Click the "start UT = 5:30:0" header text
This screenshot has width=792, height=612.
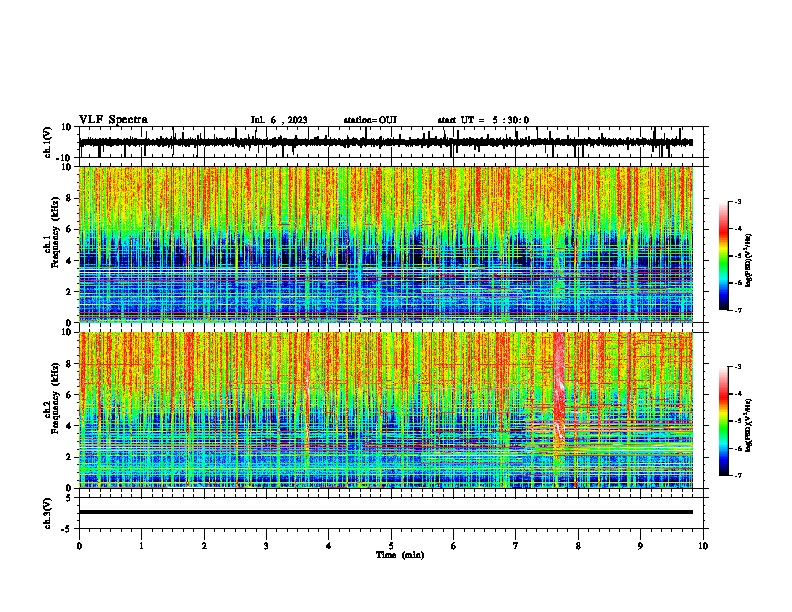coord(483,120)
